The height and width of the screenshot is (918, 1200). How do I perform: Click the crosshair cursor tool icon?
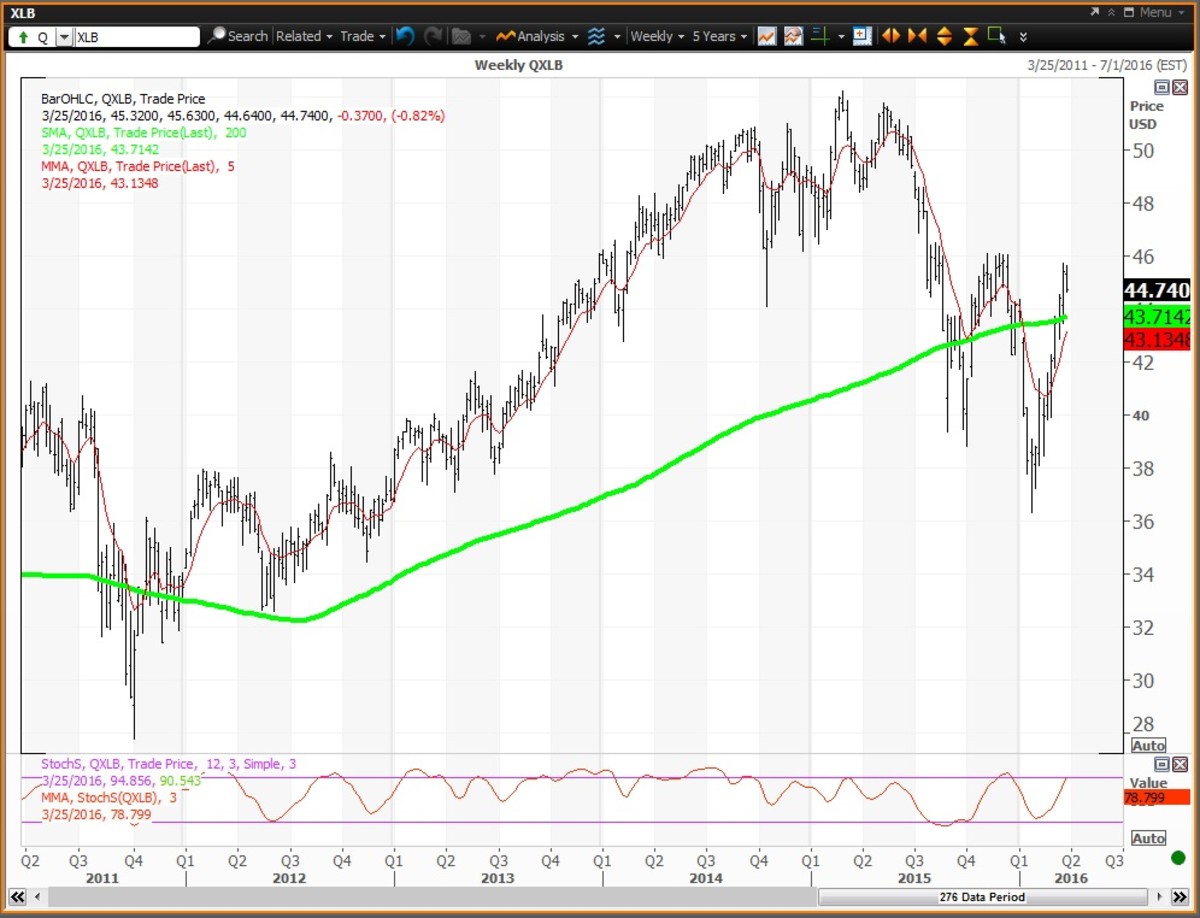coord(820,36)
